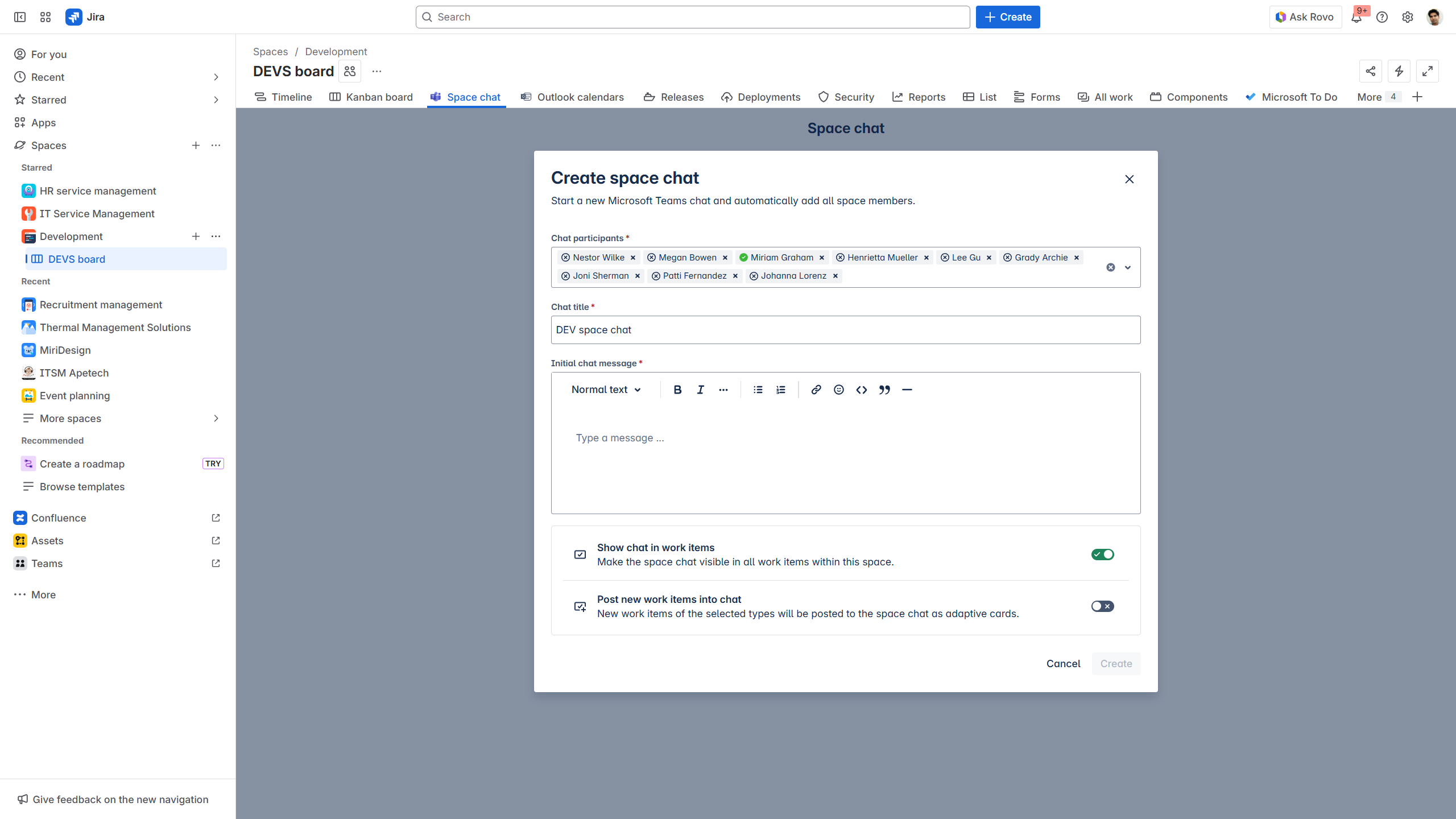Click the link icon in editor toolbar
The height and width of the screenshot is (819, 1456).
[816, 390]
